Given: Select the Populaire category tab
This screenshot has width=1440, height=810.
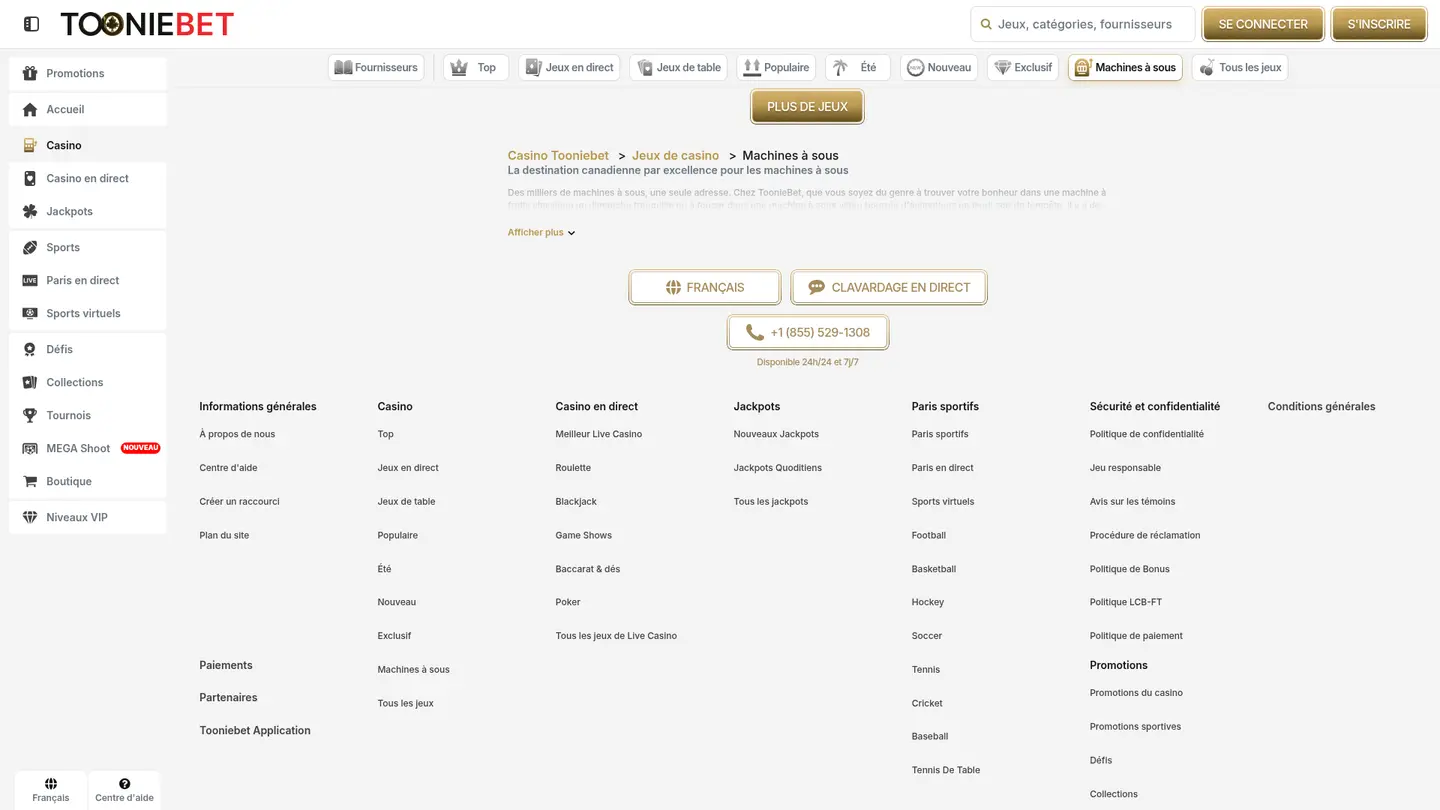Looking at the screenshot, I should pos(776,67).
